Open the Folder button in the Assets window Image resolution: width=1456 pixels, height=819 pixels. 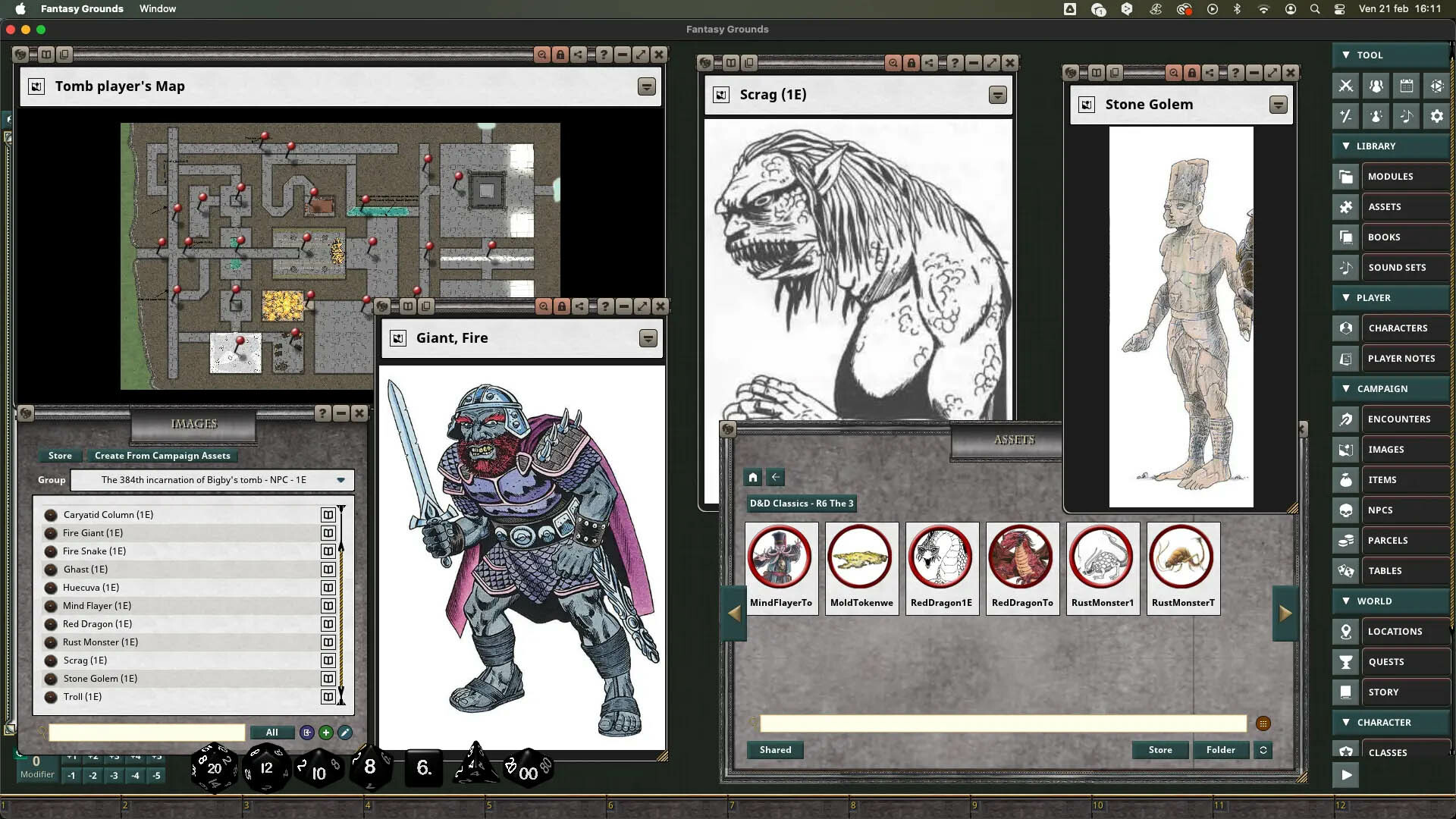1220,750
